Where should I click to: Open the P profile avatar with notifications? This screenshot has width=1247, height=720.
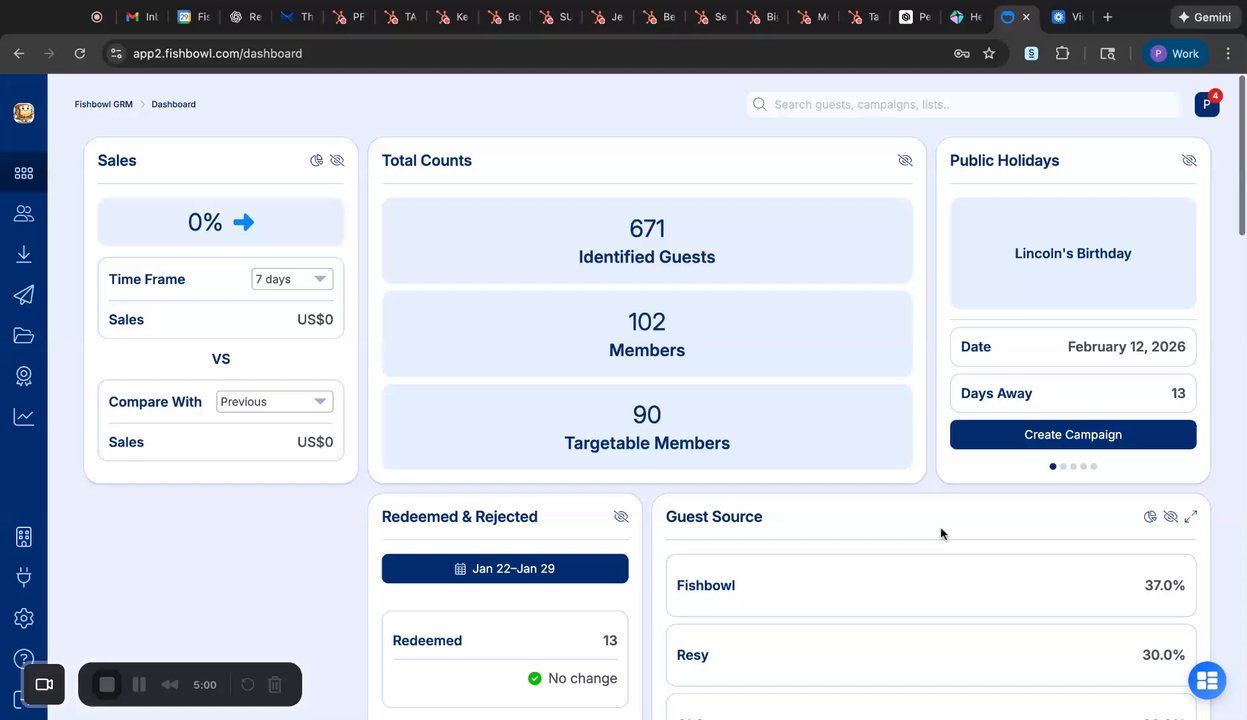[x=1207, y=104]
